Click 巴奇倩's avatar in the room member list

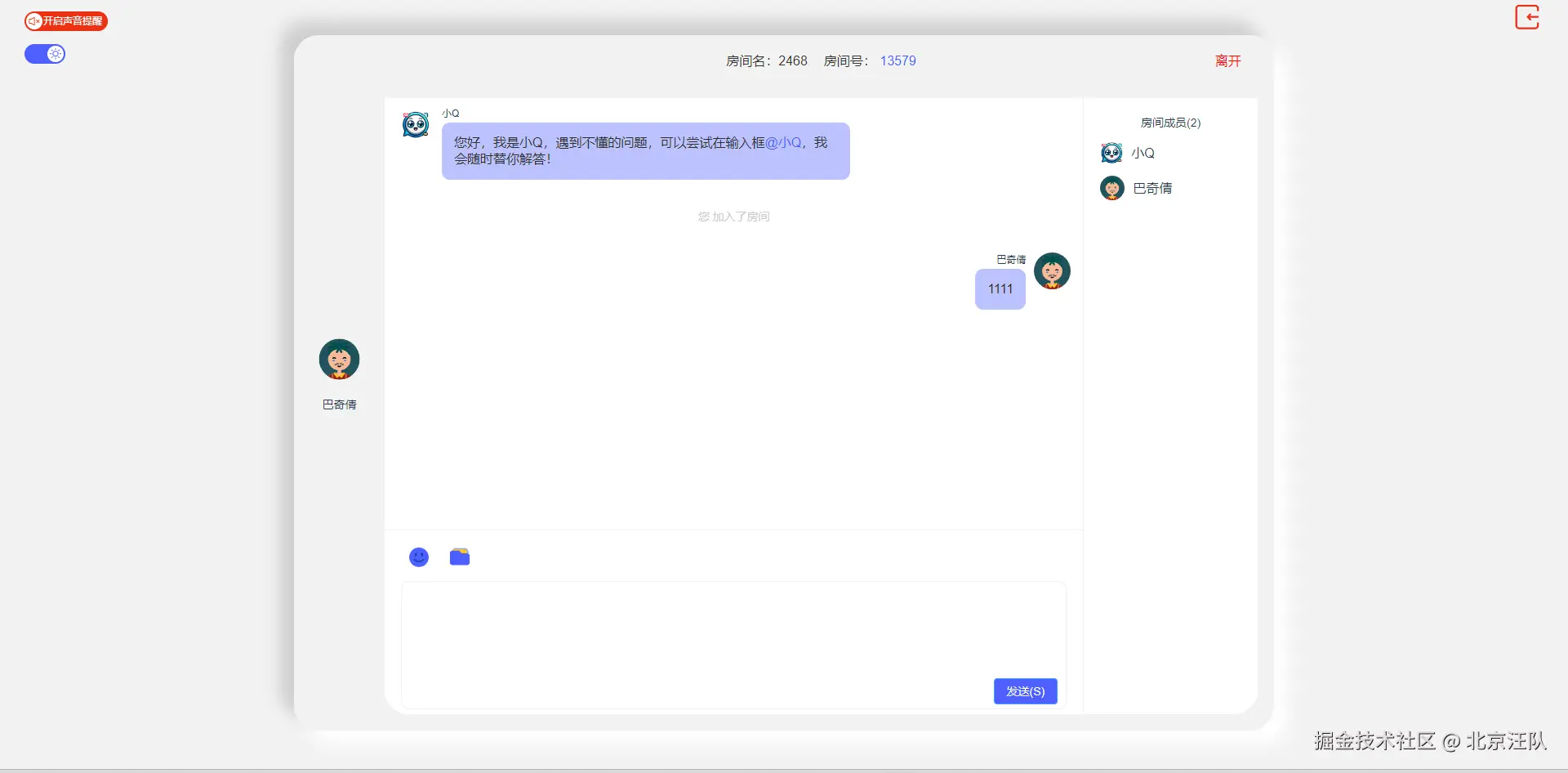tap(1111, 189)
